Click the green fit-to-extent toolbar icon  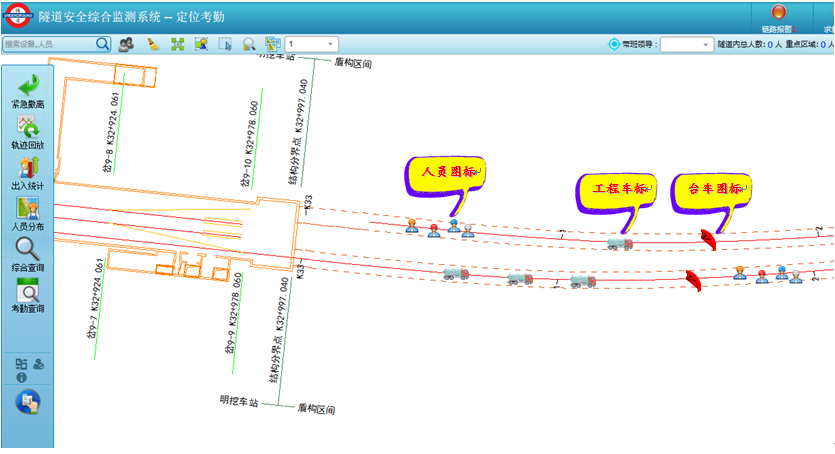click(177, 44)
